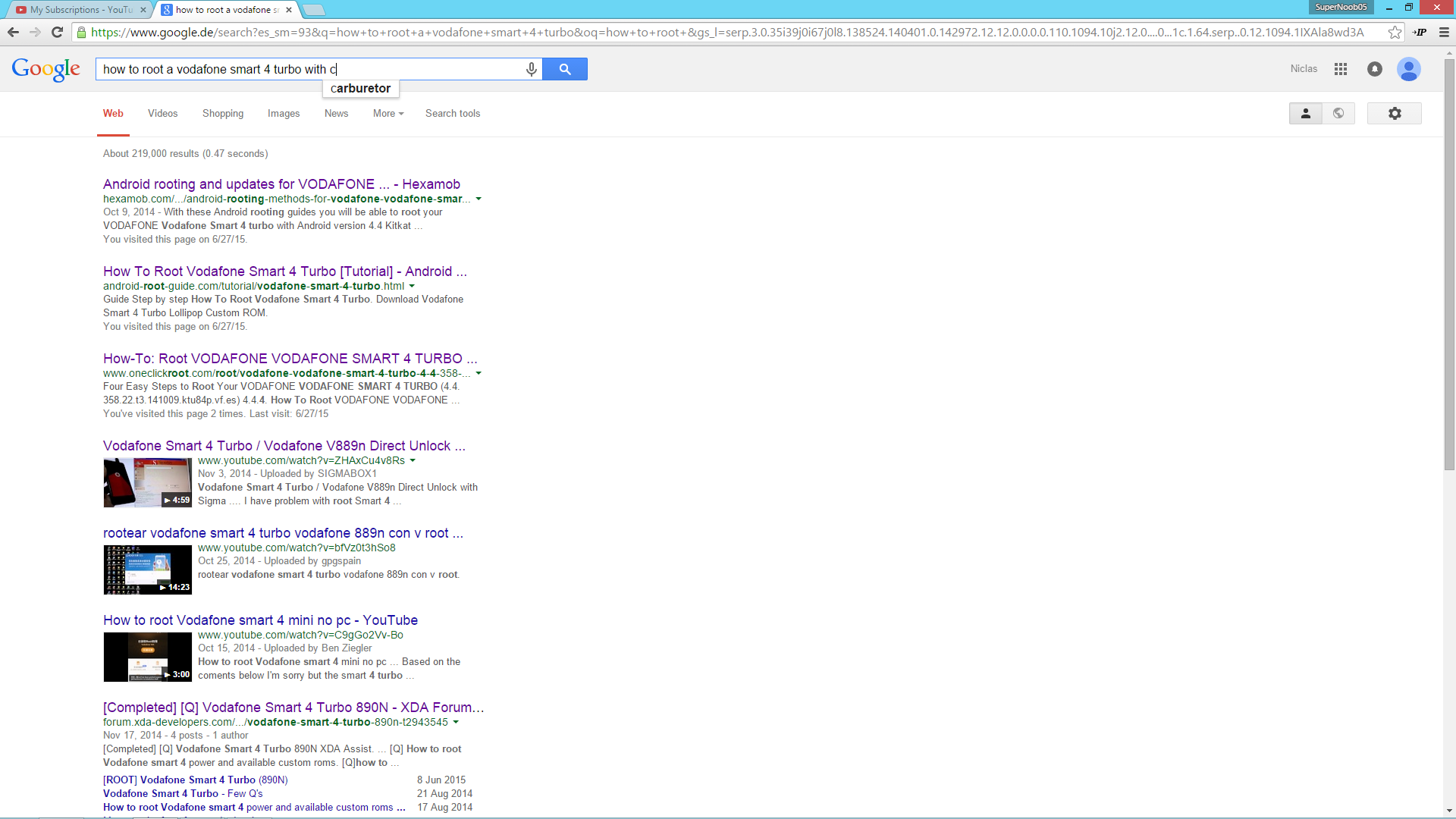Expand the More search menu
Image resolution: width=1456 pixels, height=819 pixels.
pyautogui.click(x=388, y=113)
